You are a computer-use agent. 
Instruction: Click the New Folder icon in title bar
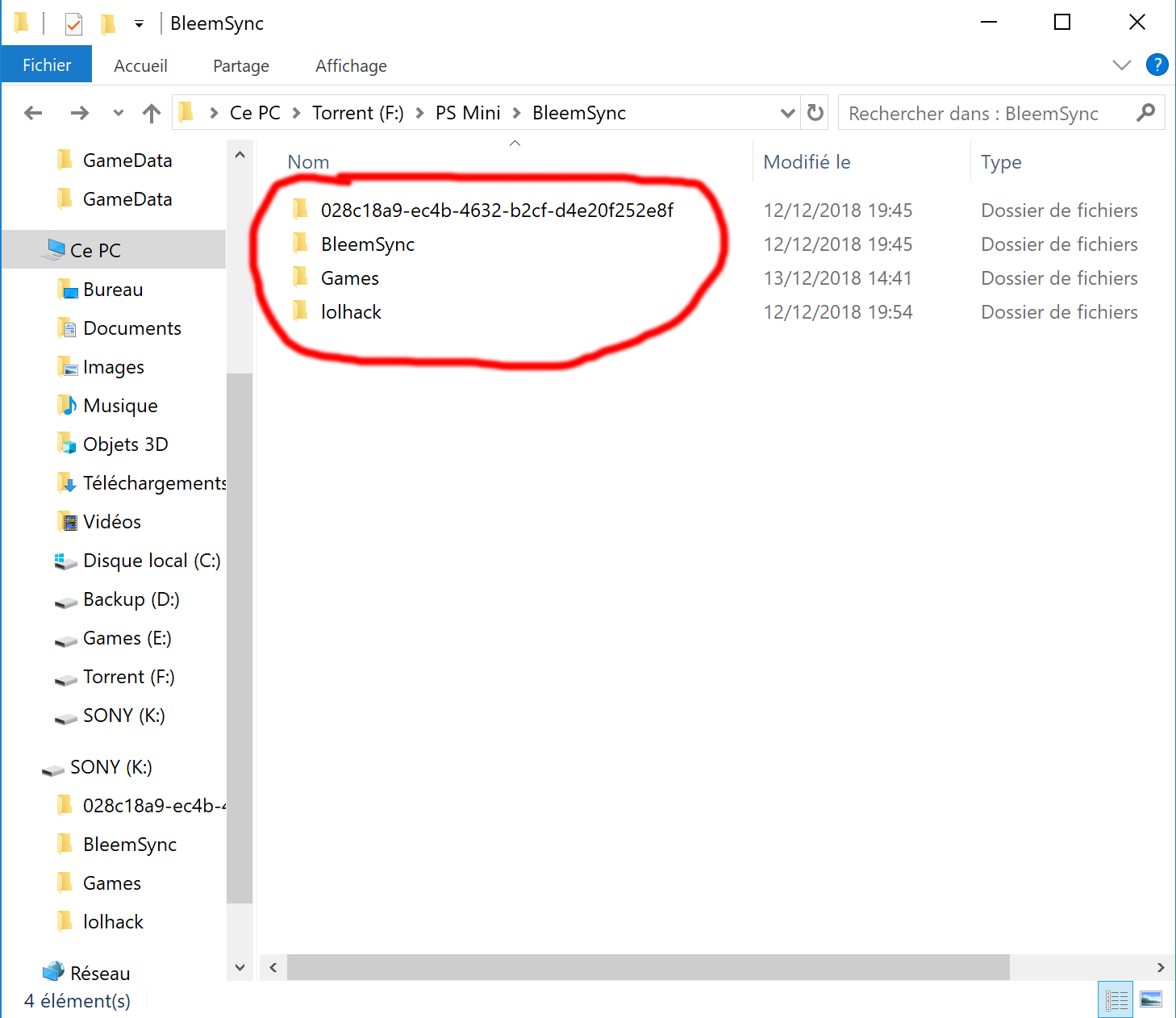(x=107, y=24)
